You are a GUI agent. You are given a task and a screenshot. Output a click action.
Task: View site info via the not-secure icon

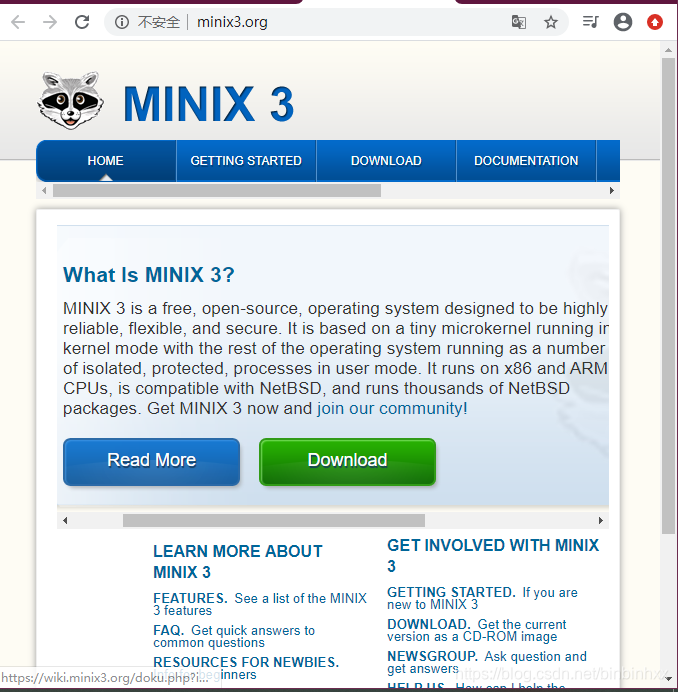pos(122,22)
